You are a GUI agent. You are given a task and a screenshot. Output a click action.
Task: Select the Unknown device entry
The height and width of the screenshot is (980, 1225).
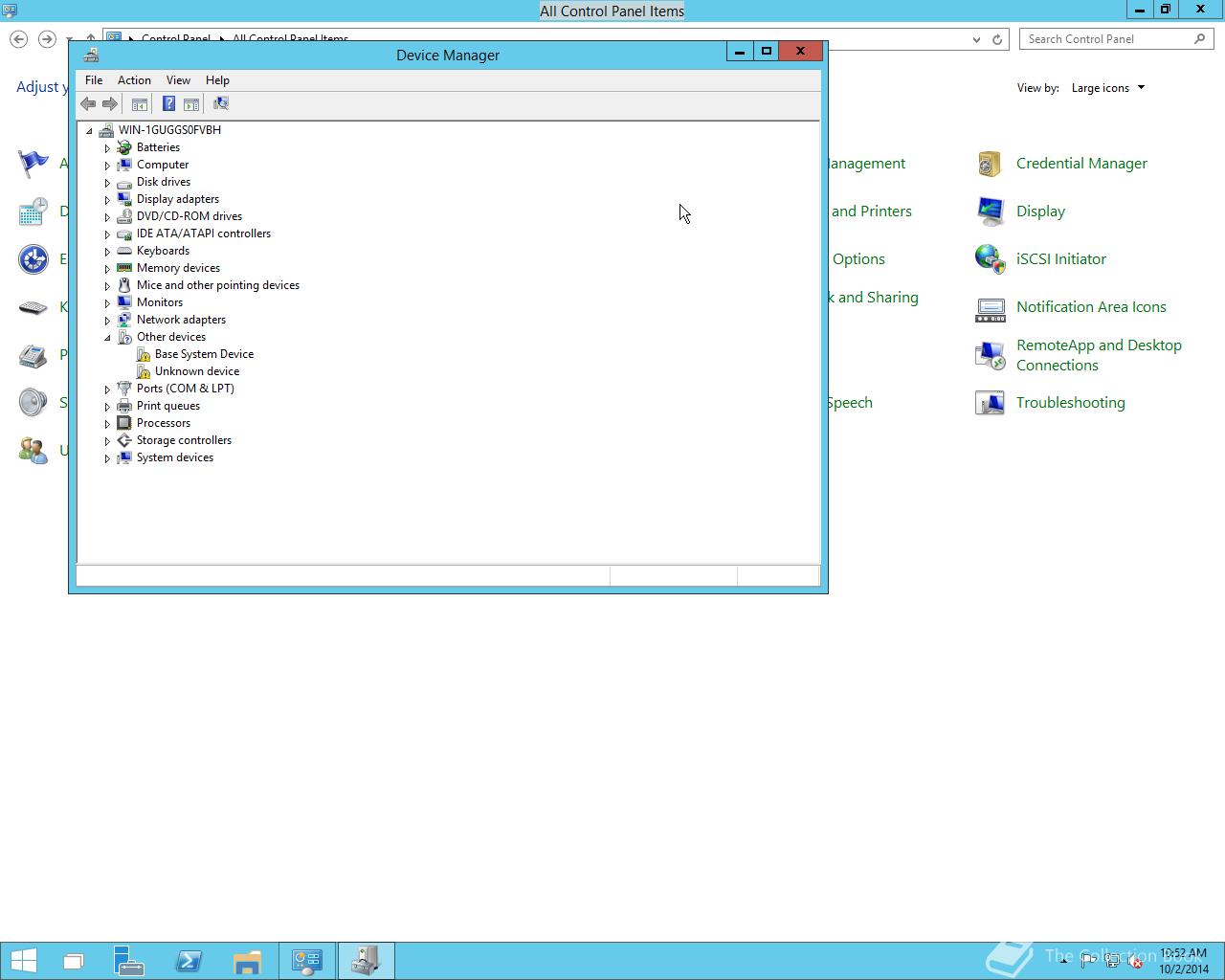tap(197, 371)
